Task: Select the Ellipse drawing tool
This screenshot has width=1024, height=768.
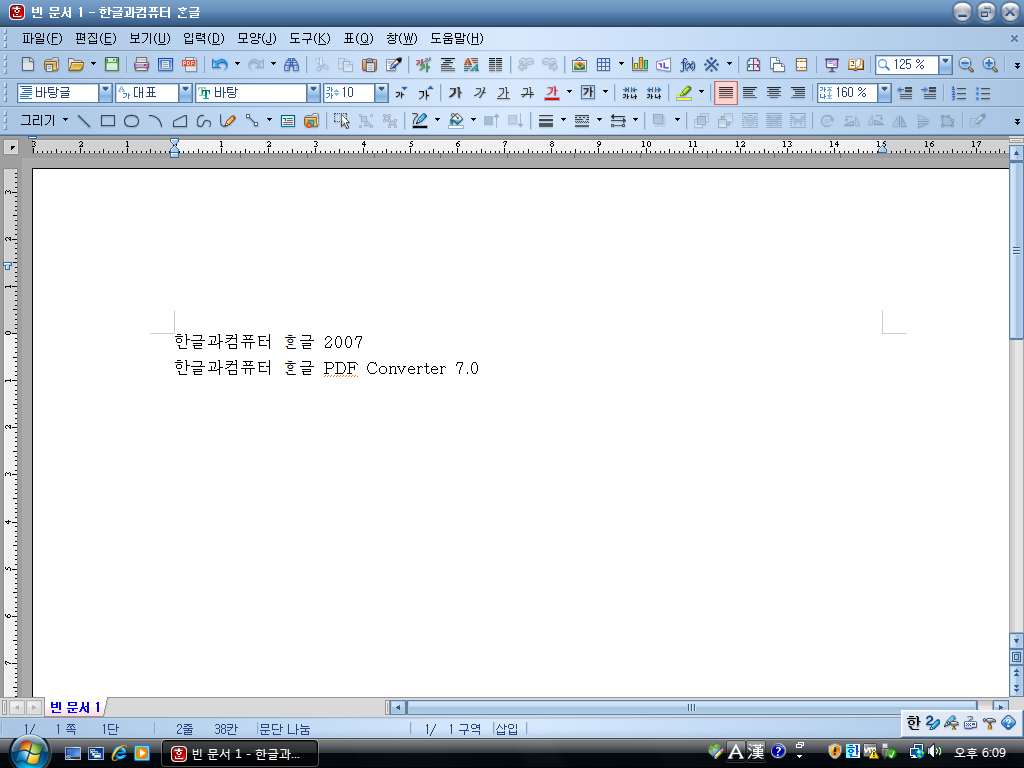Action: (x=131, y=121)
